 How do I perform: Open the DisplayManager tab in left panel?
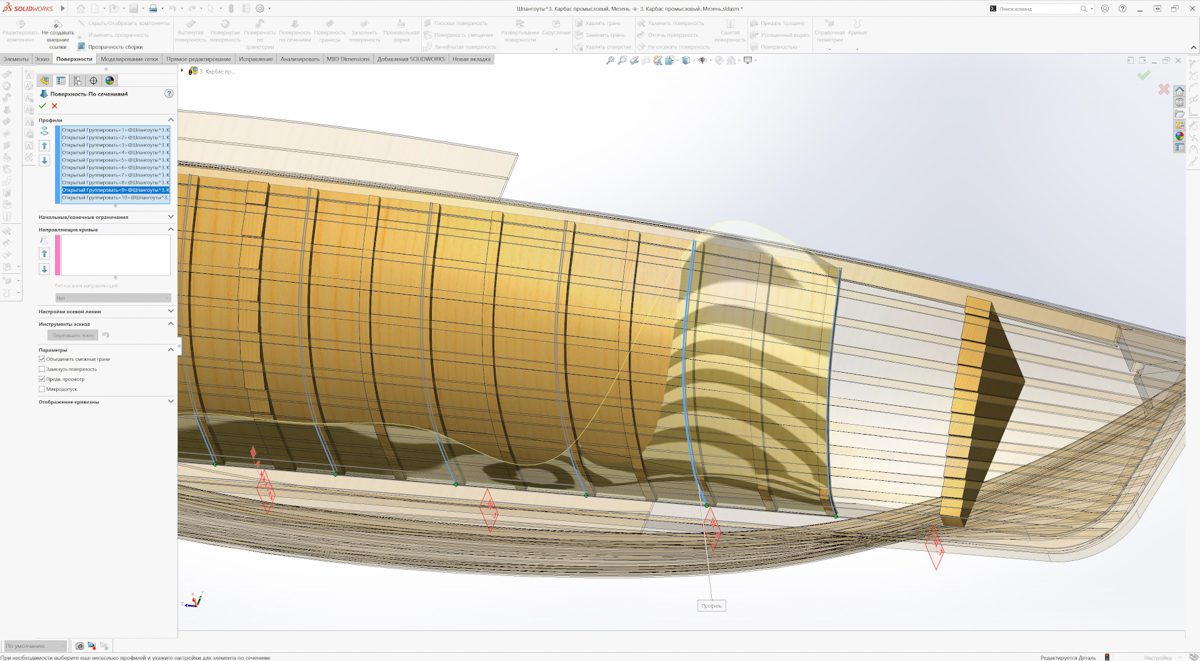point(109,80)
